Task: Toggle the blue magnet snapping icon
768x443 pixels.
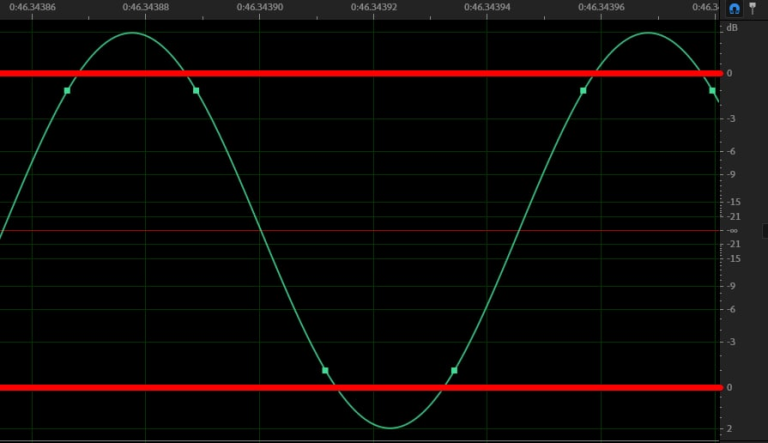Action: point(734,8)
